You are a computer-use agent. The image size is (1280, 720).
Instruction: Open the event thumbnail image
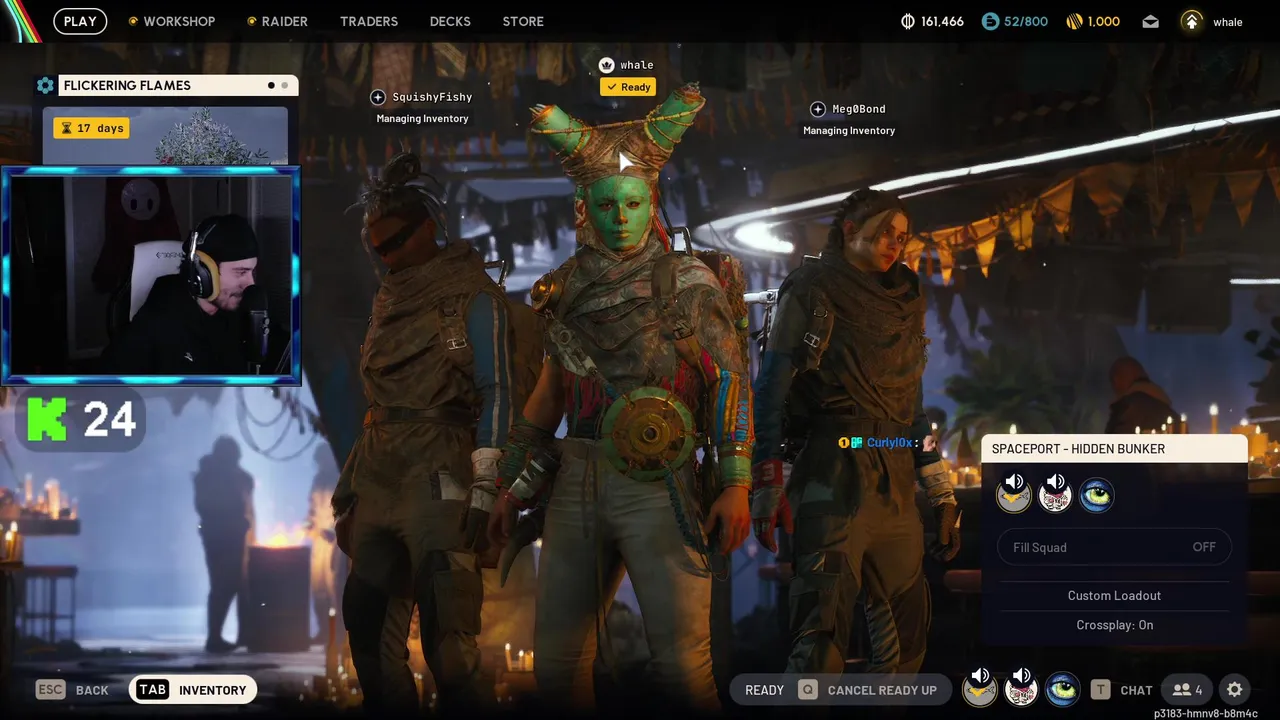click(x=165, y=135)
